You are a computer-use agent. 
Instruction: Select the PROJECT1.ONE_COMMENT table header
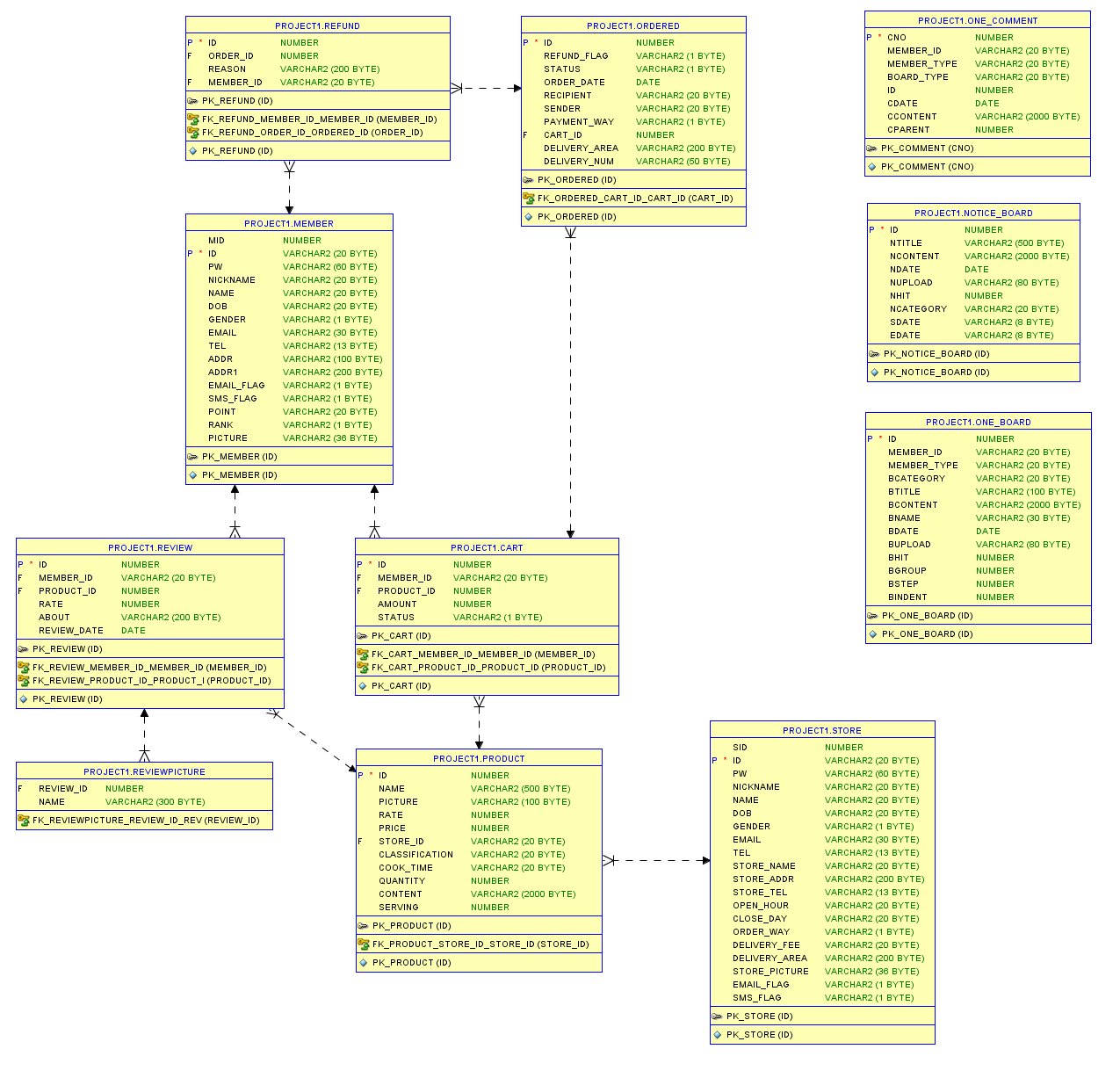(977, 20)
